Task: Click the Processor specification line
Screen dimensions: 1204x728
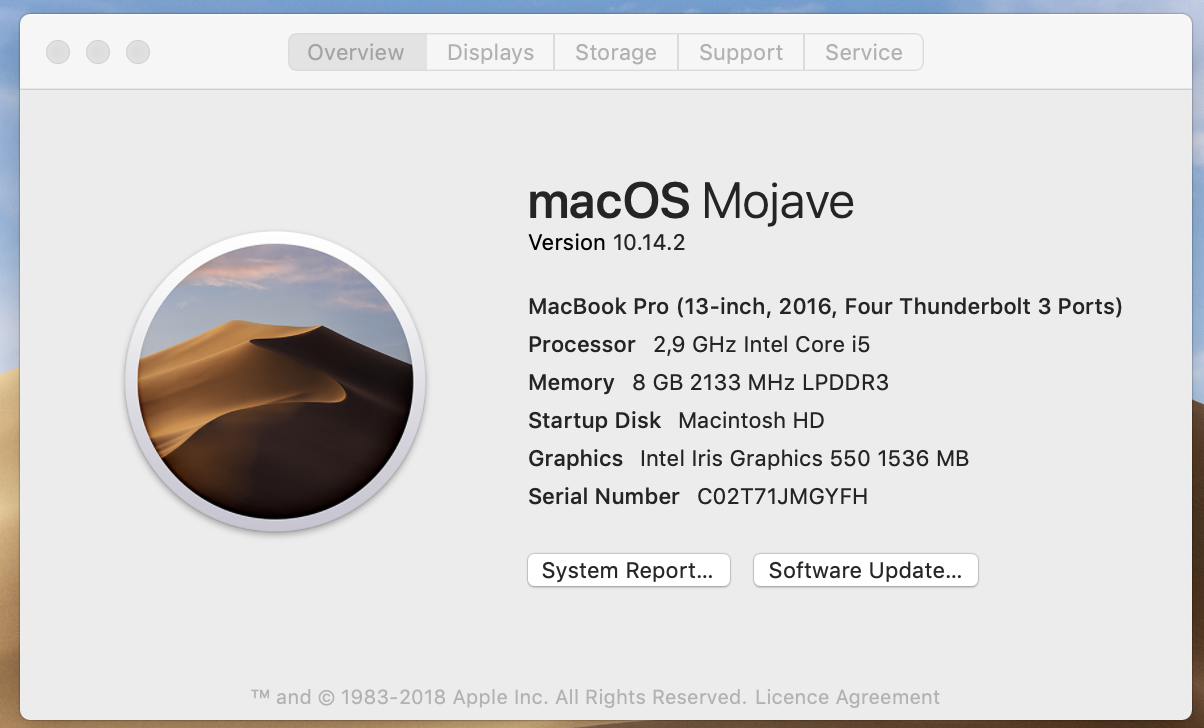Action: pyautogui.click(x=698, y=344)
